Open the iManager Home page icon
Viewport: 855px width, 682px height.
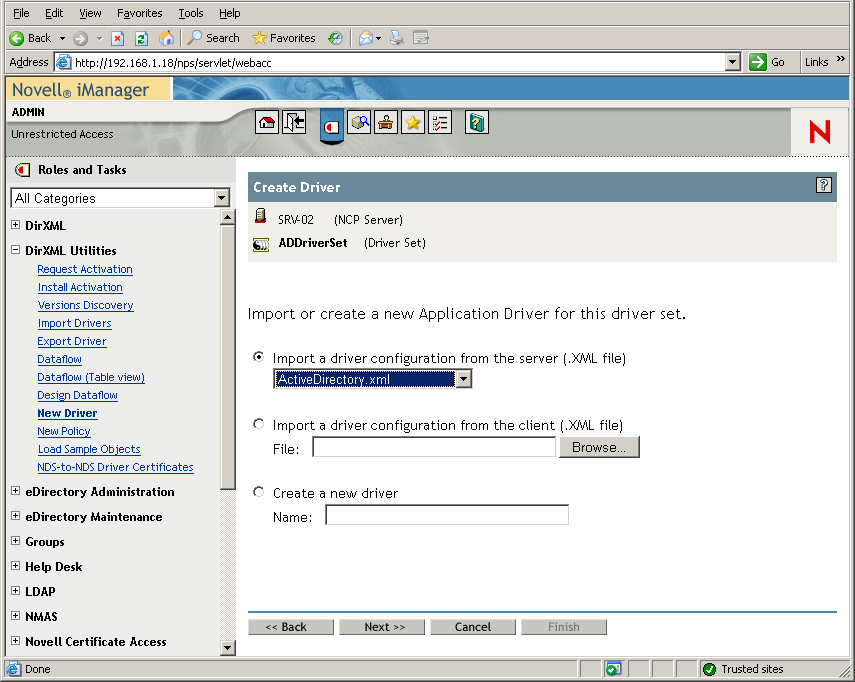(267, 122)
